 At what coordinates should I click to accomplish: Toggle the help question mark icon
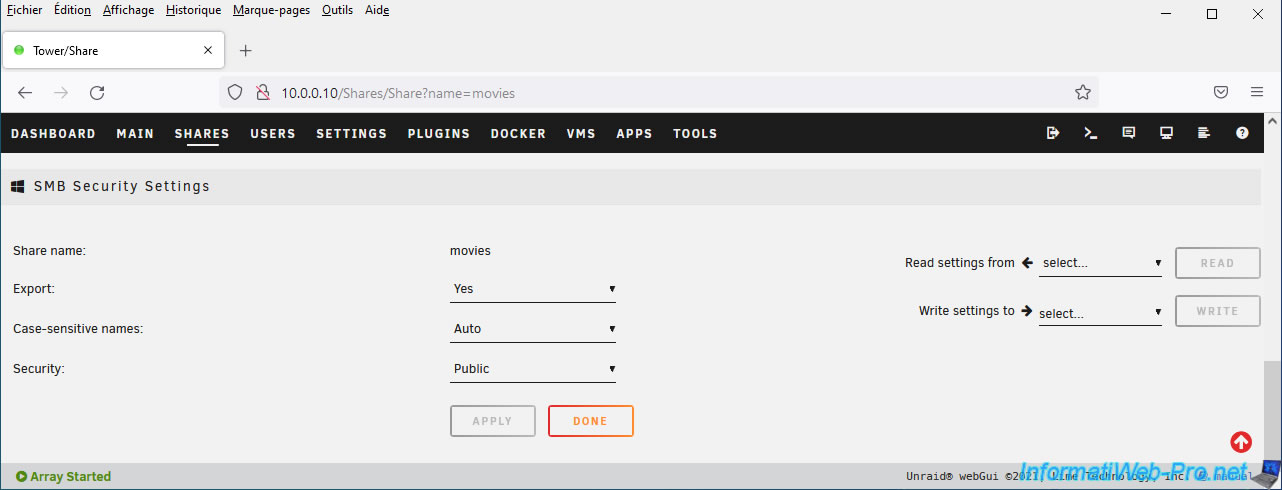[1242, 133]
